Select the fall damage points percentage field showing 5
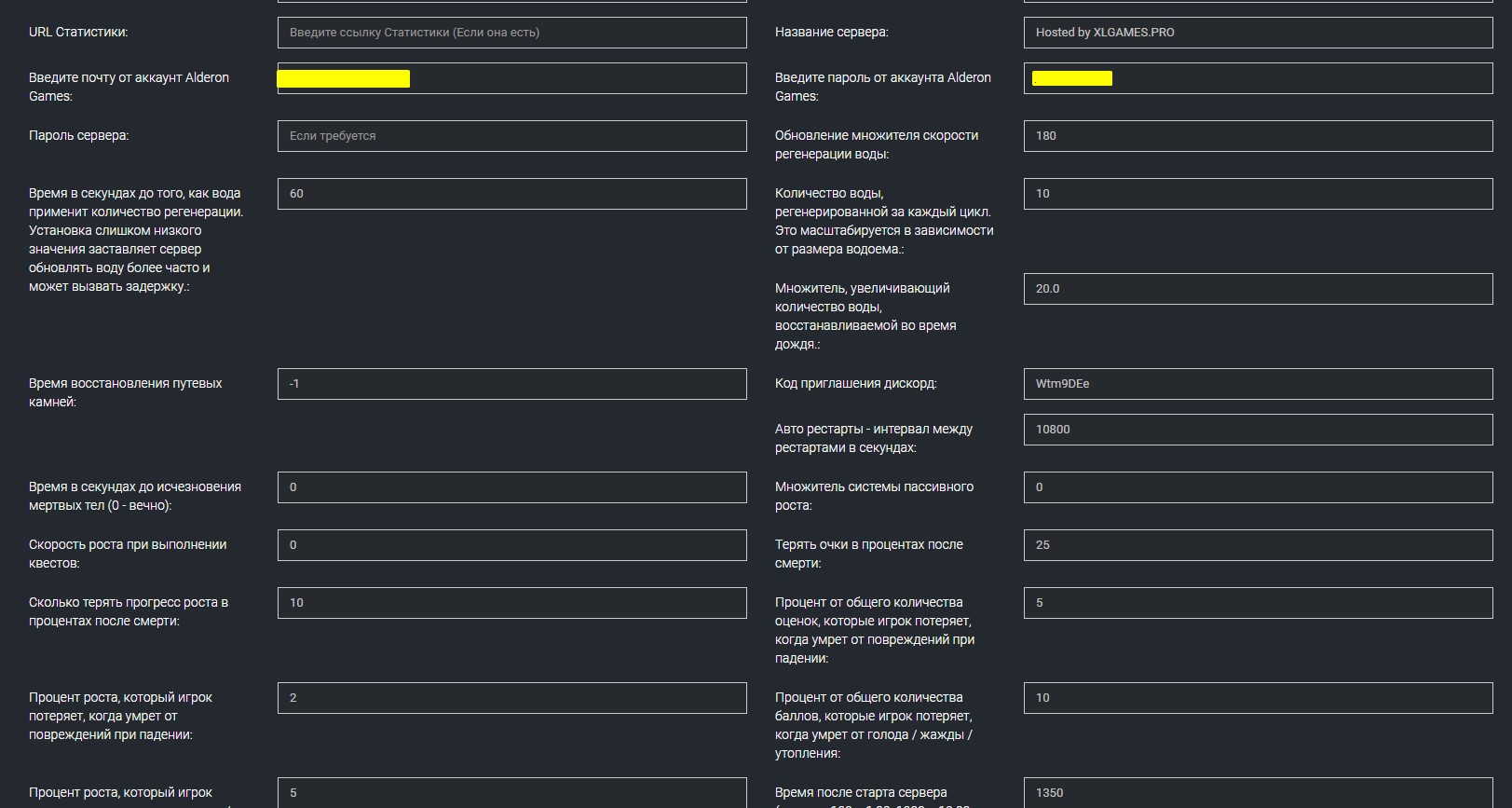 tap(1258, 603)
